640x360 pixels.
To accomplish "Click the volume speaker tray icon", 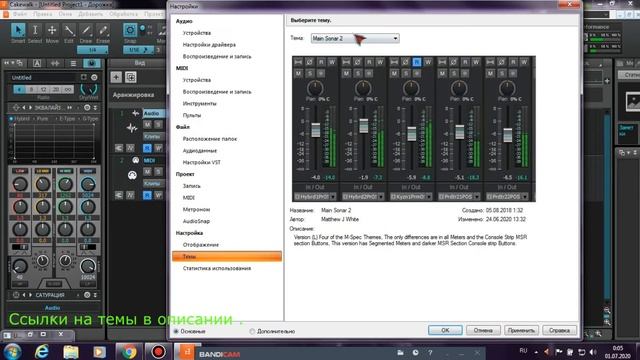I will 593,352.
